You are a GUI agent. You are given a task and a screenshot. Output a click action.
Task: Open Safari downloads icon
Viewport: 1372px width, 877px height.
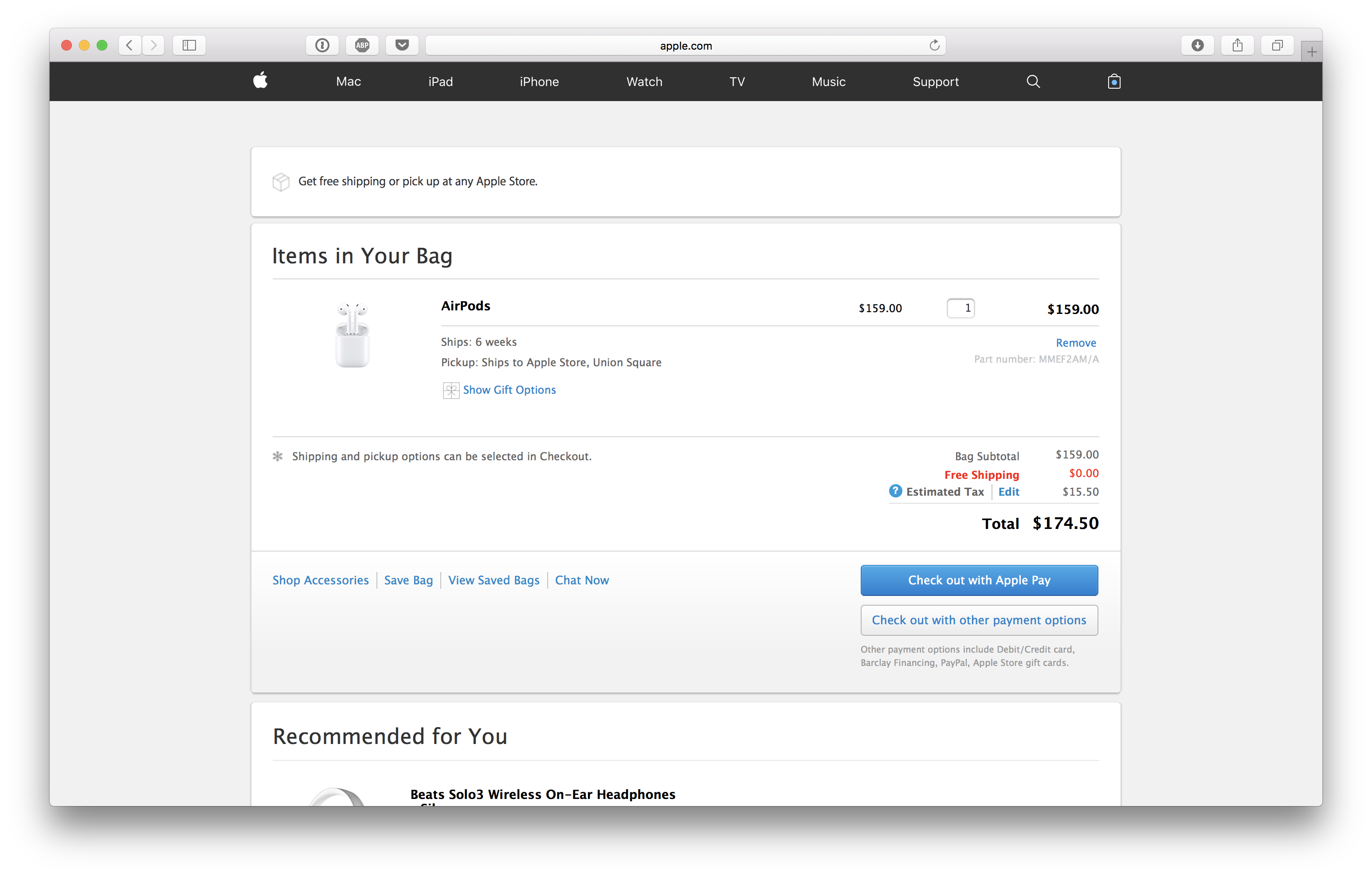[x=1198, y=45]
